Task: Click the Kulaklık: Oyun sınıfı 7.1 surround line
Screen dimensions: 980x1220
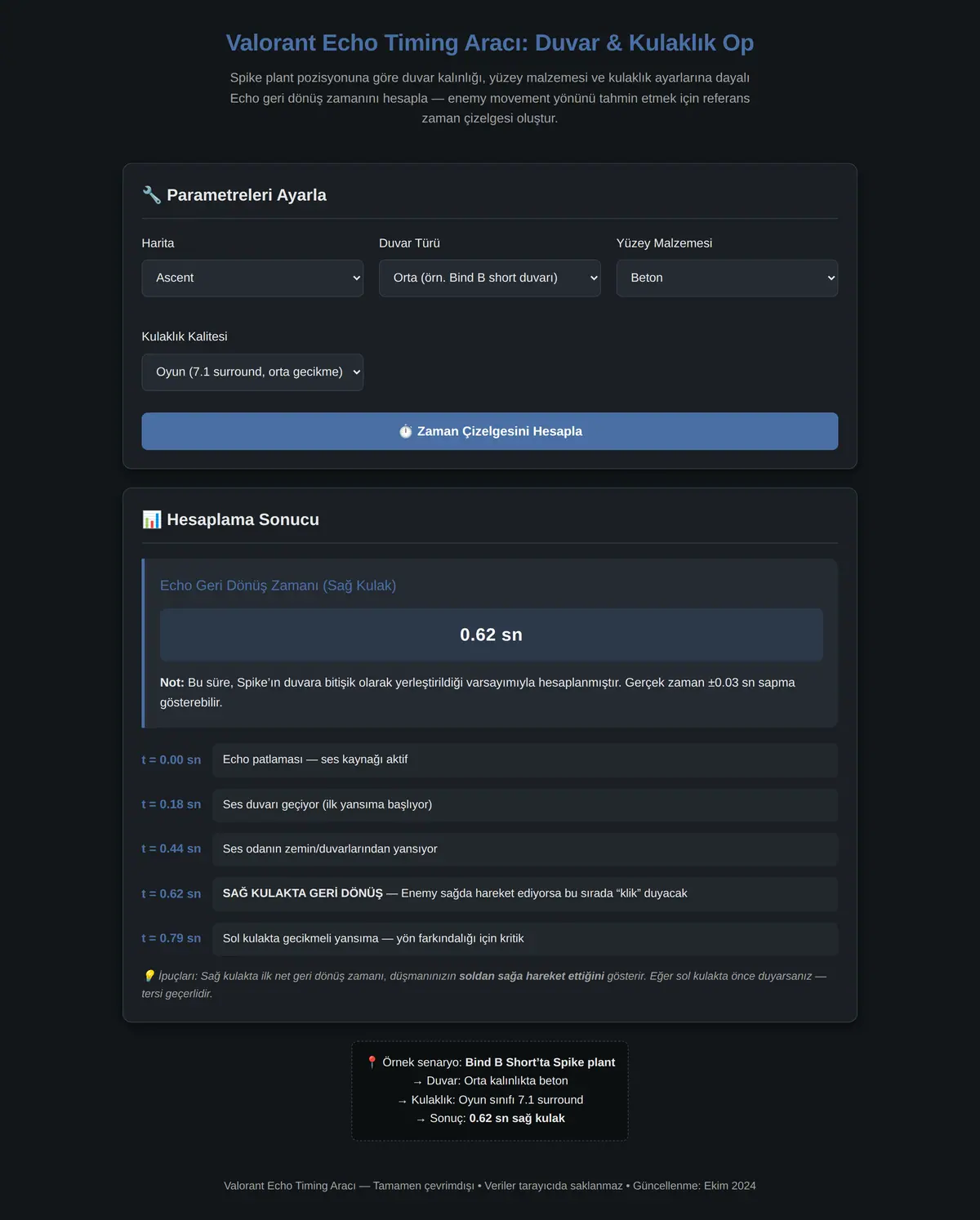Action: (x=490, y=1100)
